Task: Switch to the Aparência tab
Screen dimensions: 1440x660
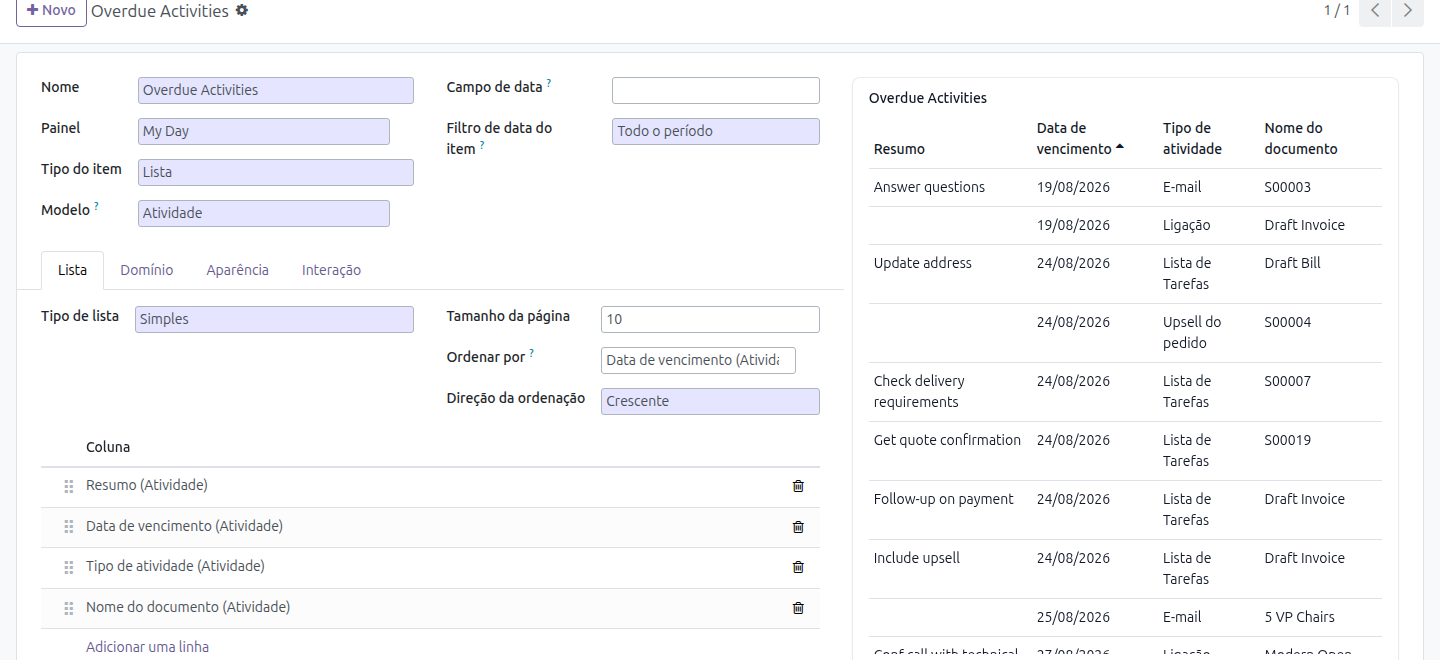Action: 238,270
